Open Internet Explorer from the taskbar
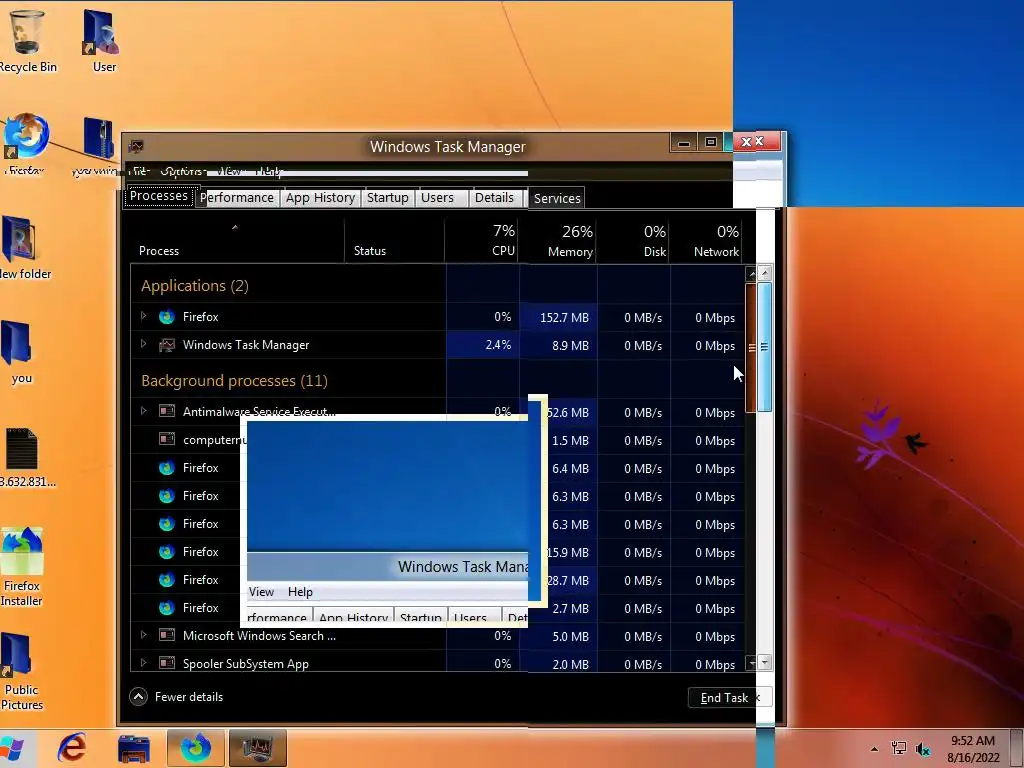1024x768 pixels. [x=72, y=748]
